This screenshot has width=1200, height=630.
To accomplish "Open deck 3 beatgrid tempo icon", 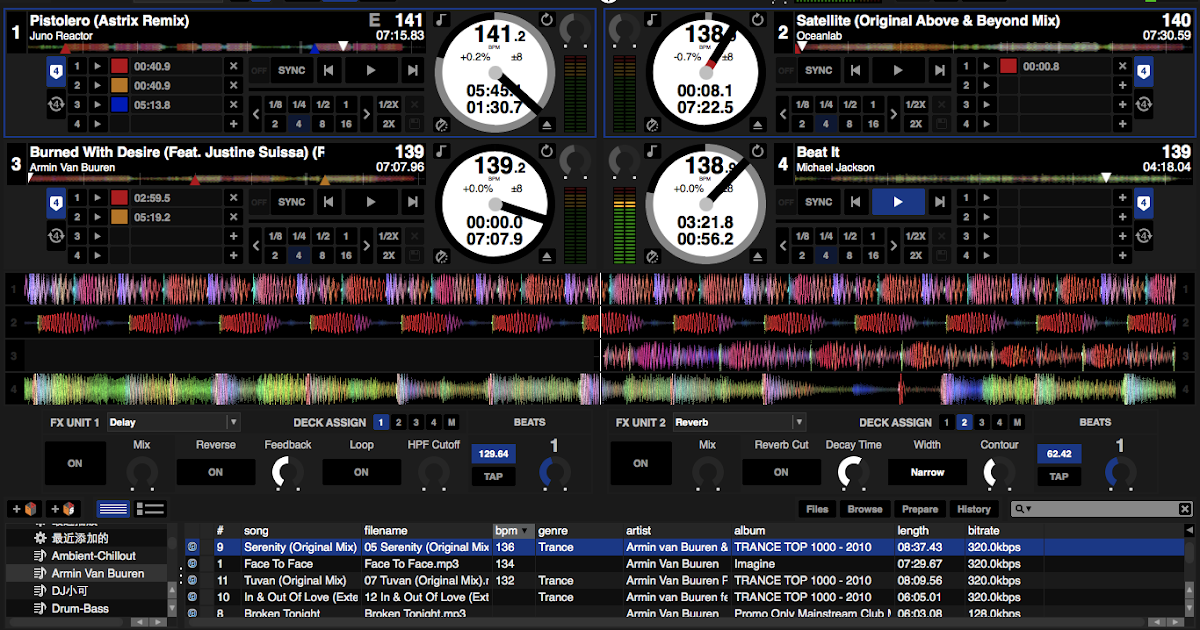I will [441, 257].
